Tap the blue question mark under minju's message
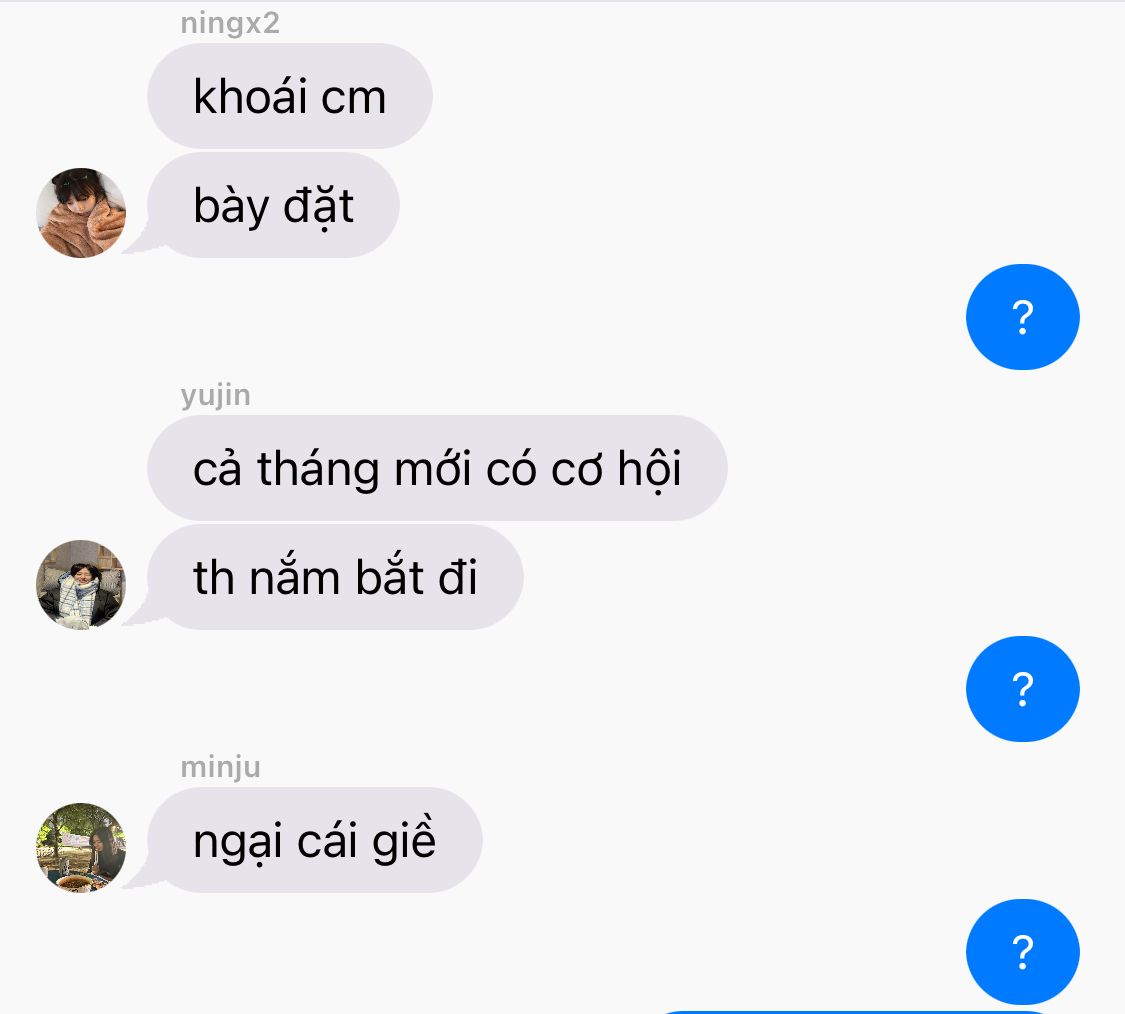Screen dimensions: 1125x1014 (x=1022, y=952)
